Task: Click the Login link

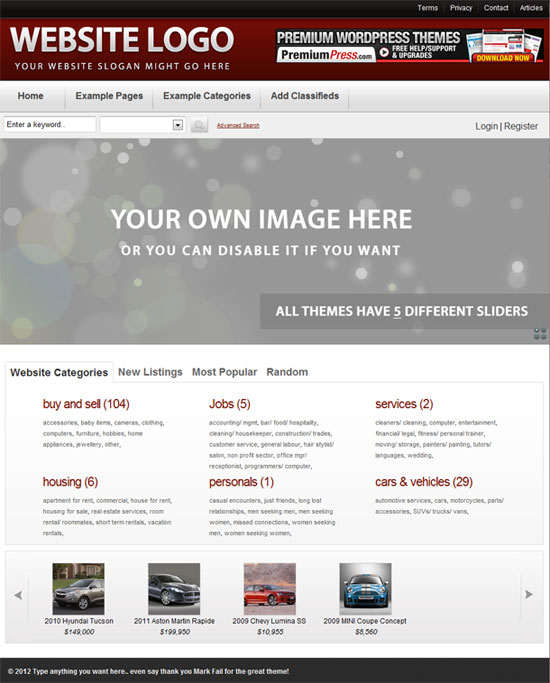Action: 486,126
